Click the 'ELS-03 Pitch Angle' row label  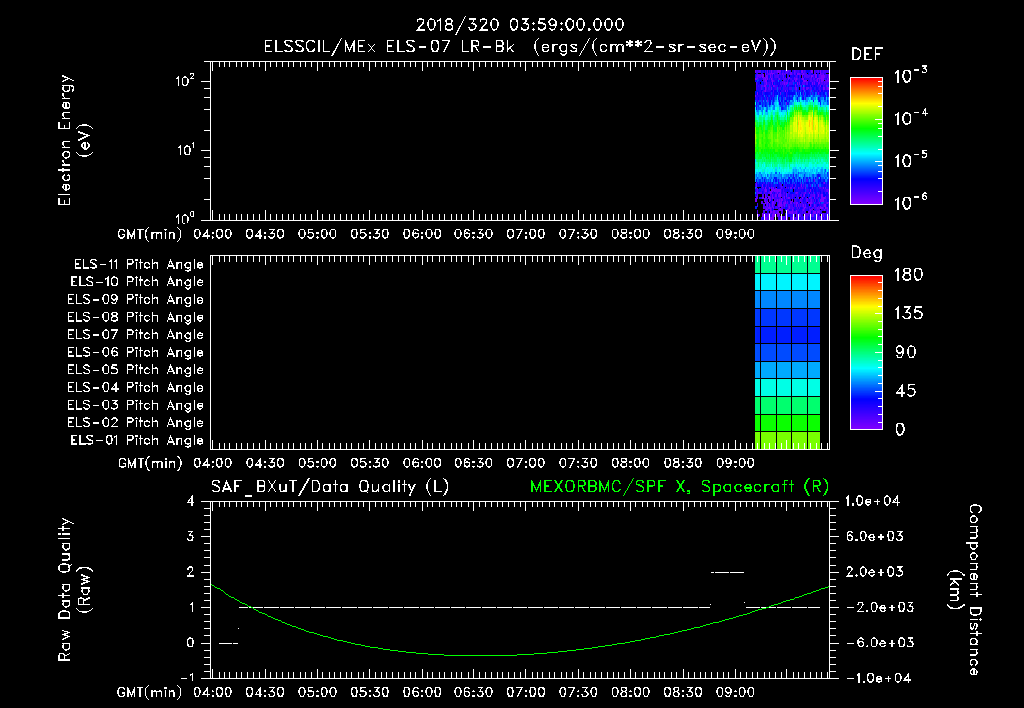[x=135, y=406]
